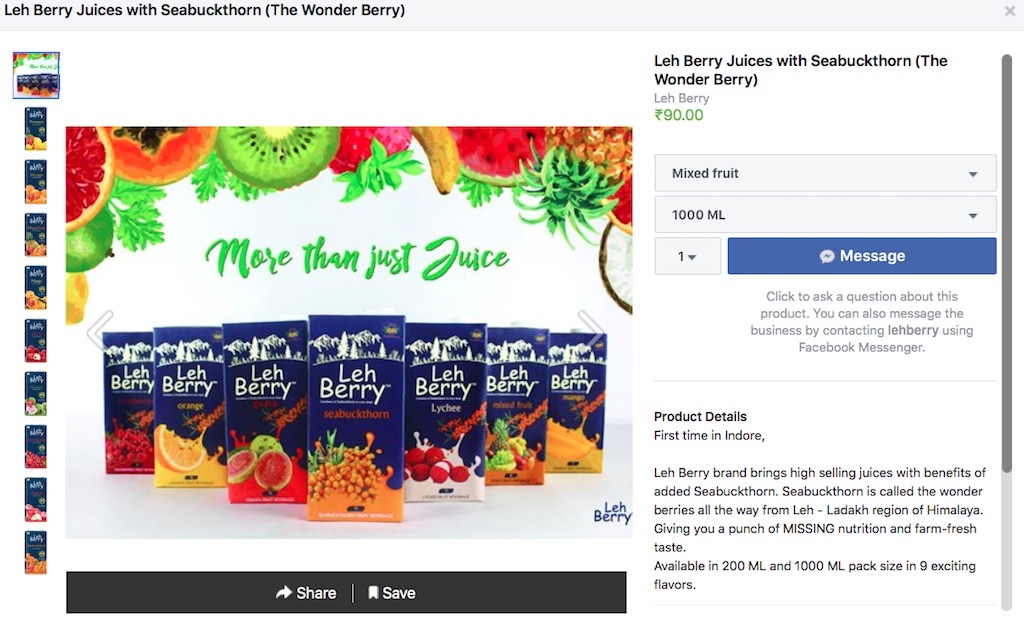The image size is (1024, 628).
Task: Show the previous product image
Action: click(99, 330)
